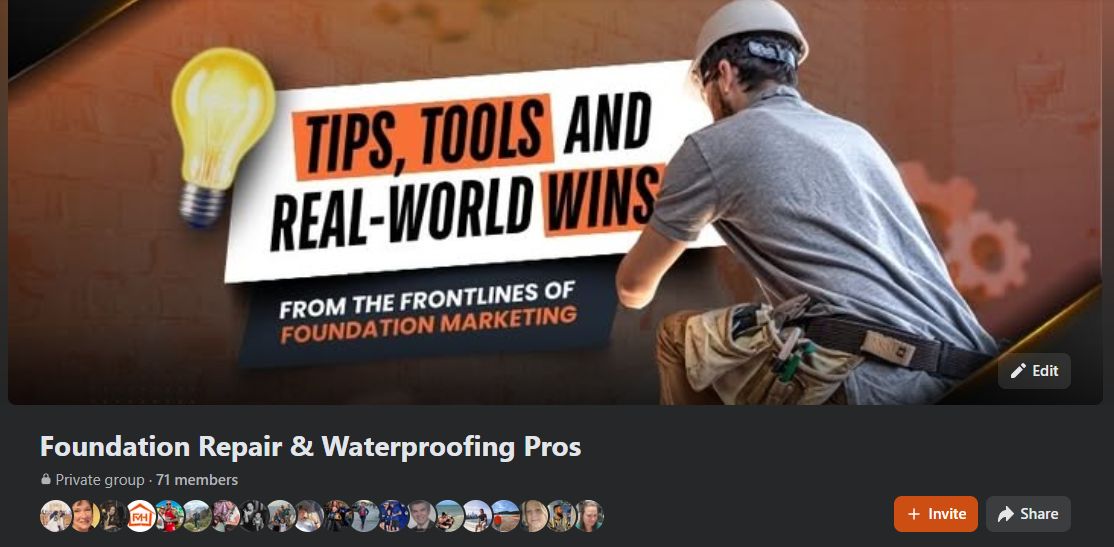1114x547 pixels.
Task: Open the man in suit headshot avatar
Action: tap(420, 516)
